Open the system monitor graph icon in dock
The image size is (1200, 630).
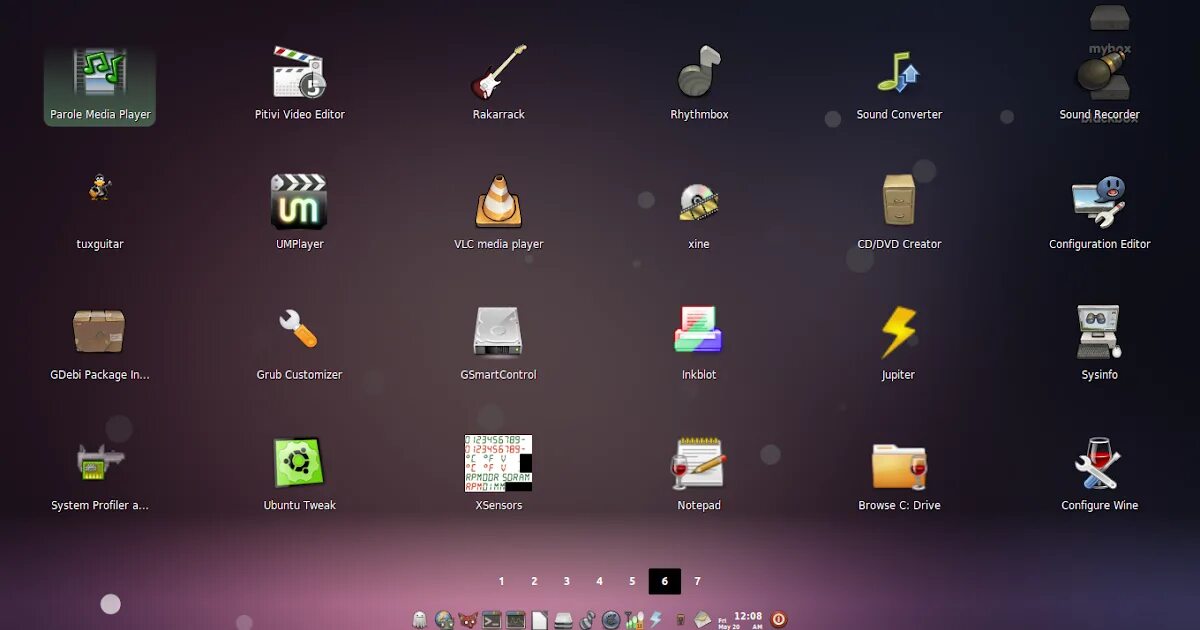(x=515, y=620)
